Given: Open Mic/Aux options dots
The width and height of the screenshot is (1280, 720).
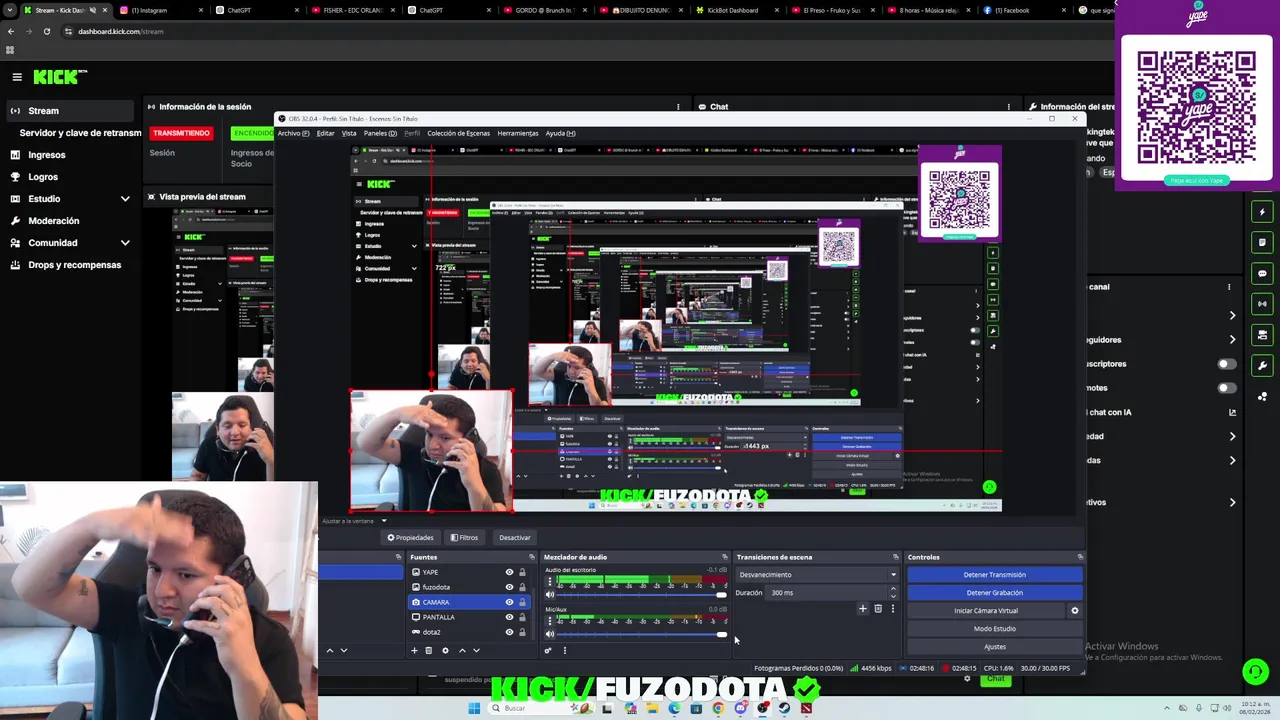Looking at the screenshot, I should tap(549, 620).
